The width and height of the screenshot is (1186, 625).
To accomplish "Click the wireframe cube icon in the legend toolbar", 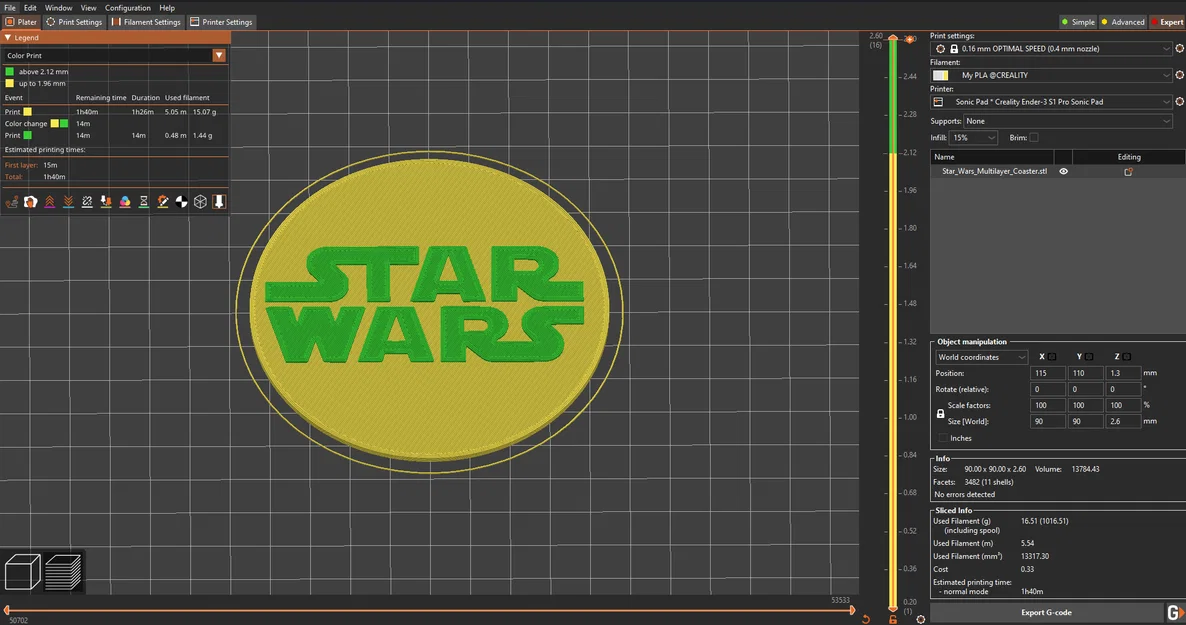I will [x=199, y=201].
